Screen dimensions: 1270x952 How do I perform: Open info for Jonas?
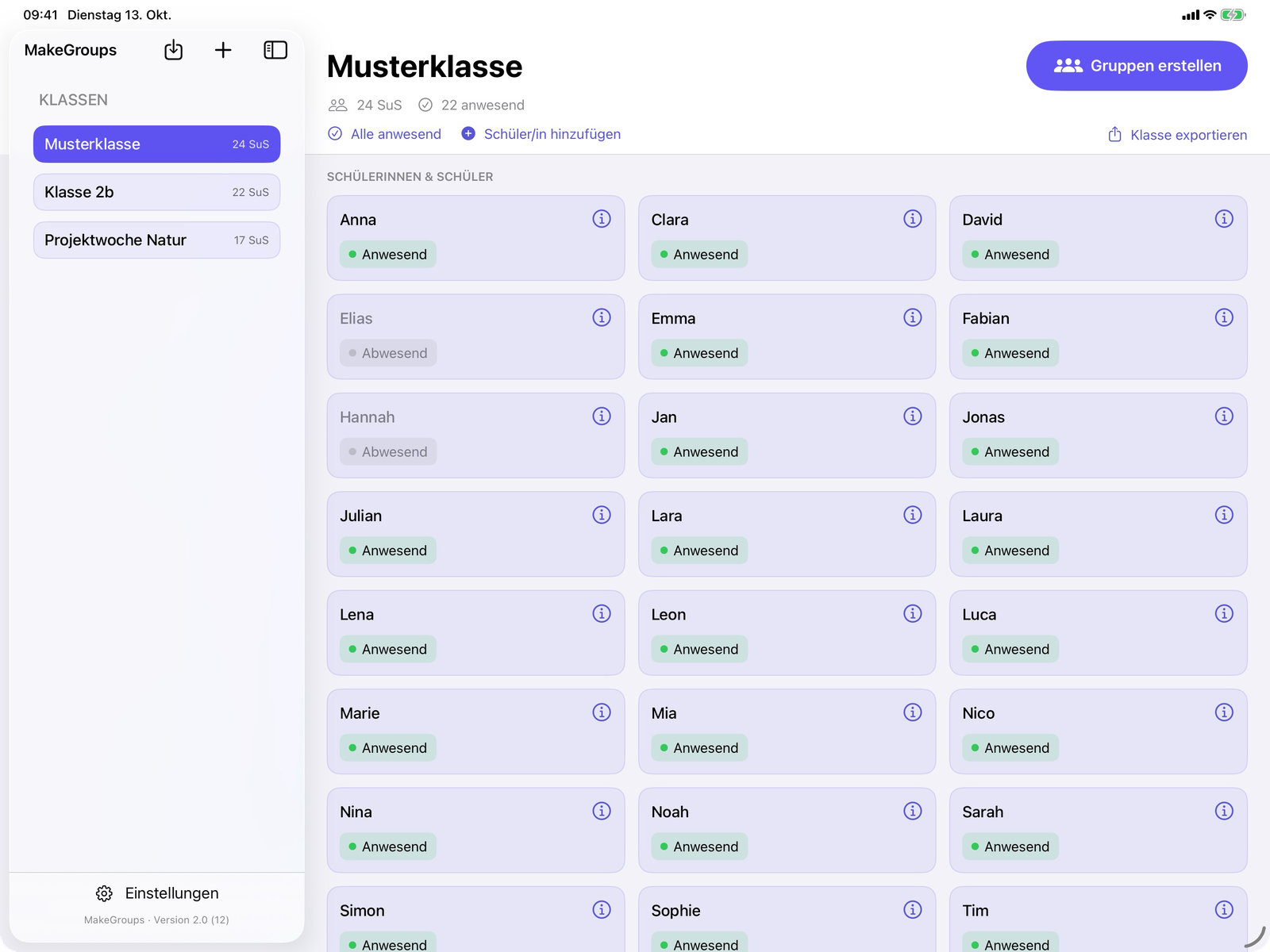[1224, 416]
